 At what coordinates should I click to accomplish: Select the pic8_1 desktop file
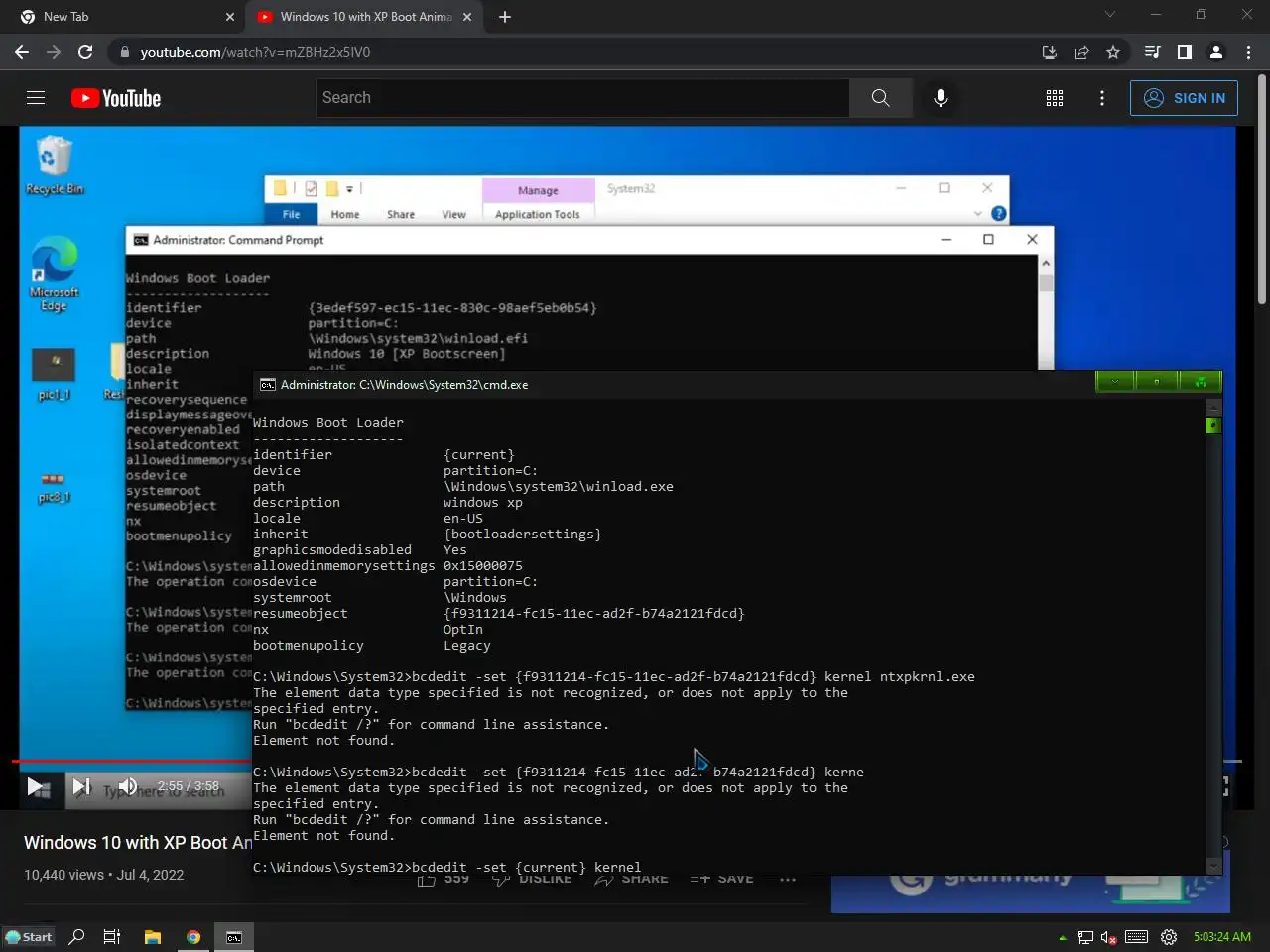point(54,487)
